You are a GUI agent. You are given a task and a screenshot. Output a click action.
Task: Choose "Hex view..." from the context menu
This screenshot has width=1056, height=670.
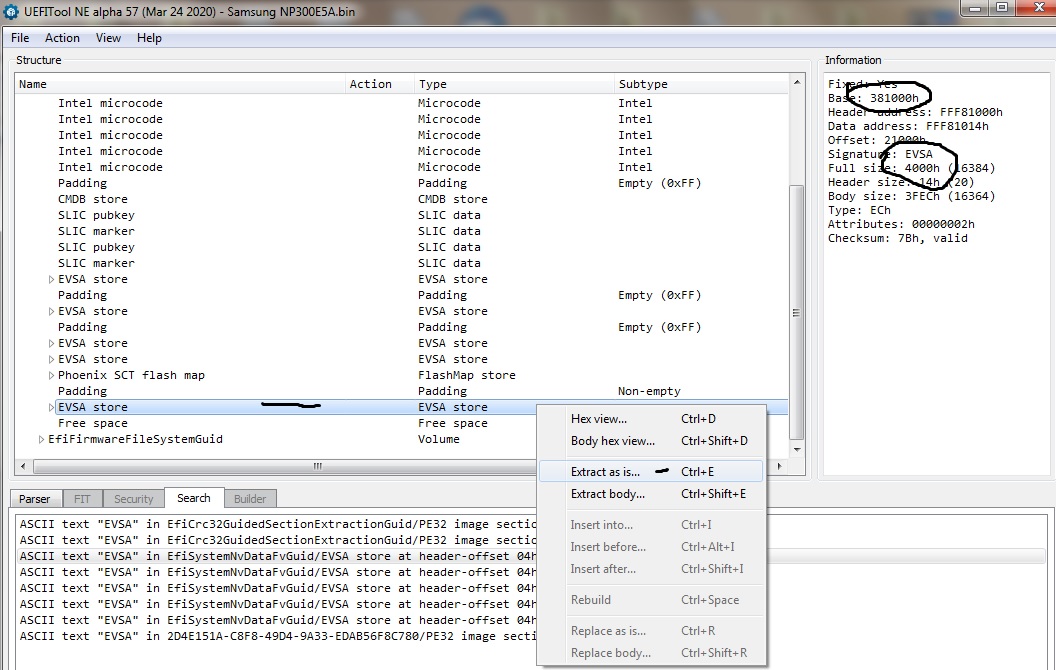coord(598,419)
